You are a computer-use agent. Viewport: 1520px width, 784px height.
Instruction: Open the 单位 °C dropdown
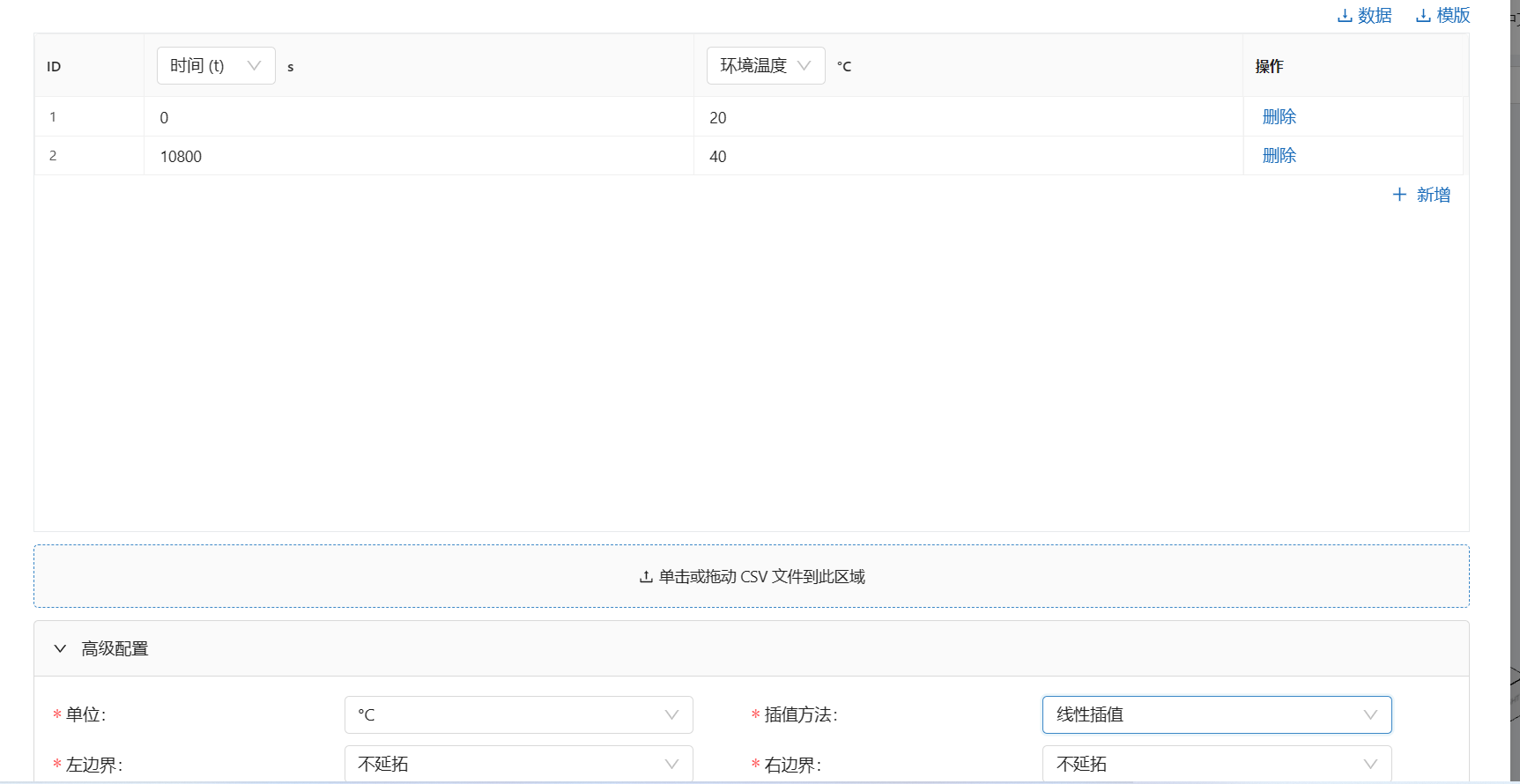pyautogui.click(x=519, y=714)
